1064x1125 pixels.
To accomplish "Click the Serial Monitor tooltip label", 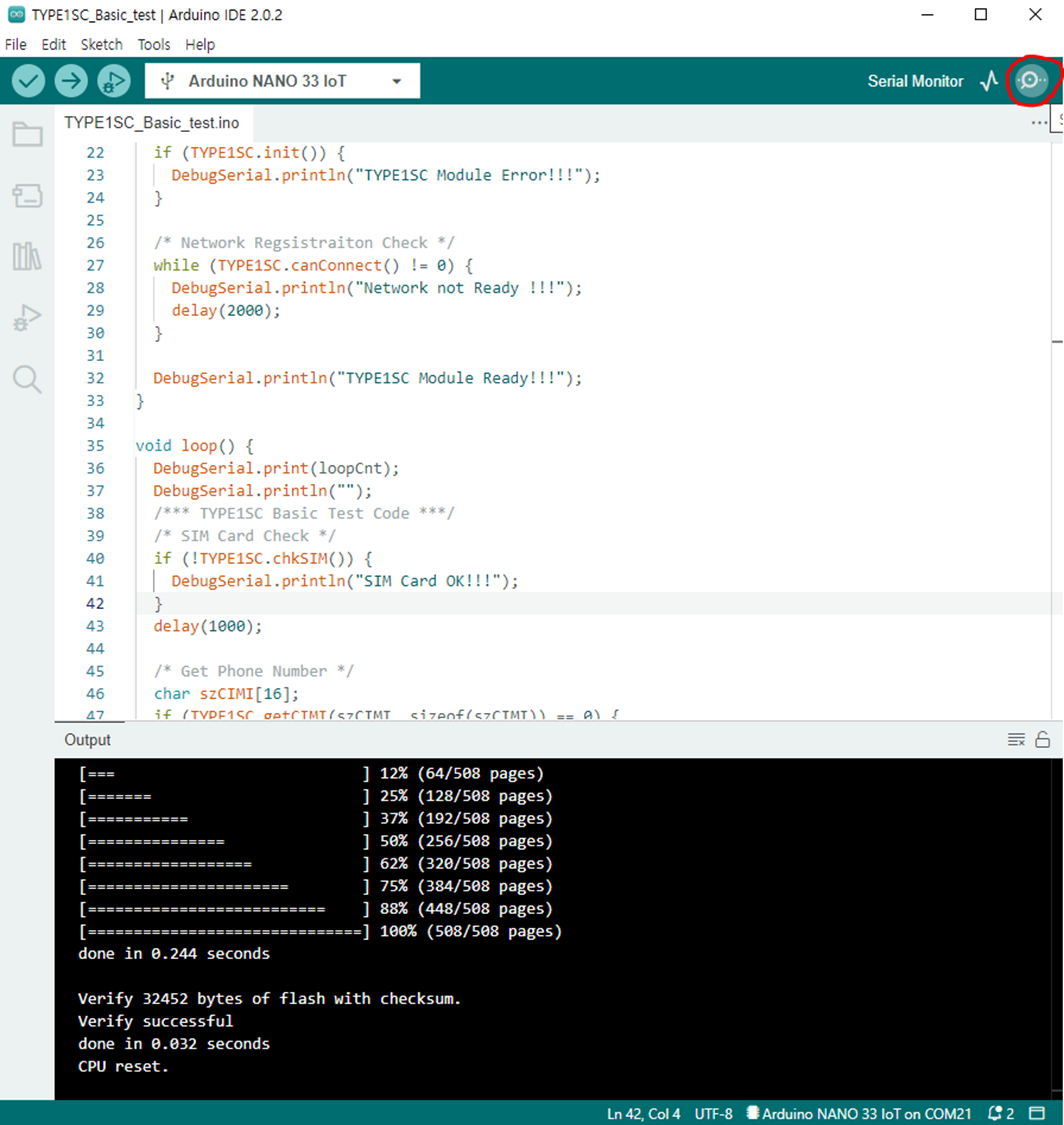I will pos(915,81).
